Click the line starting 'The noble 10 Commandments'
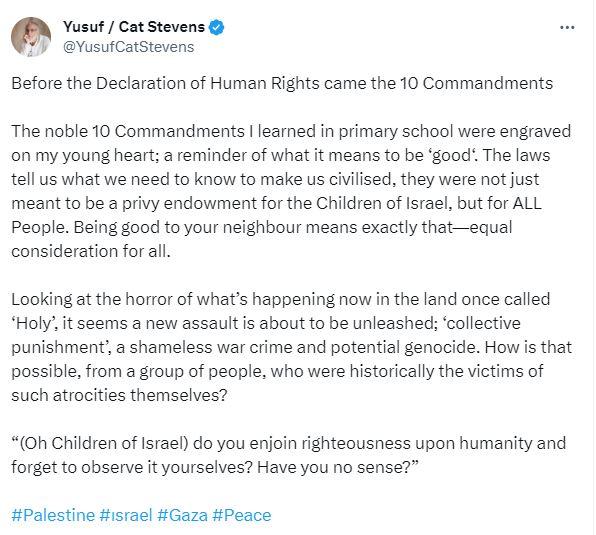The image size is (596, 535). pyautogui.click(x=291, y=131)
